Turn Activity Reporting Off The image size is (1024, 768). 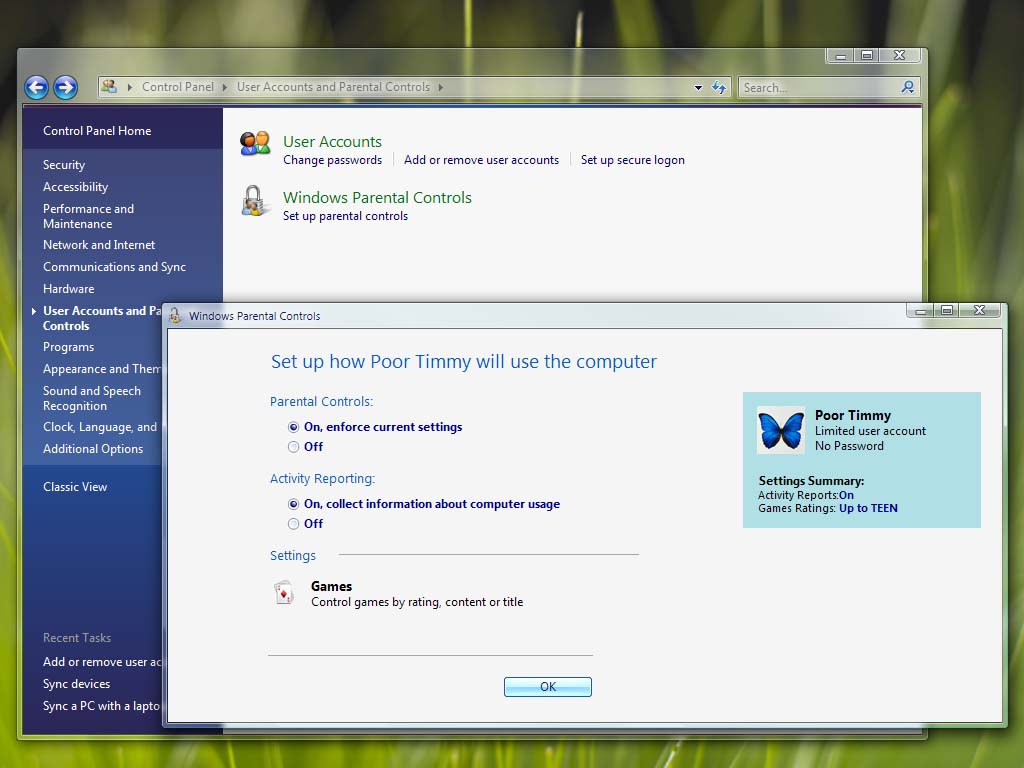(293, 524)
